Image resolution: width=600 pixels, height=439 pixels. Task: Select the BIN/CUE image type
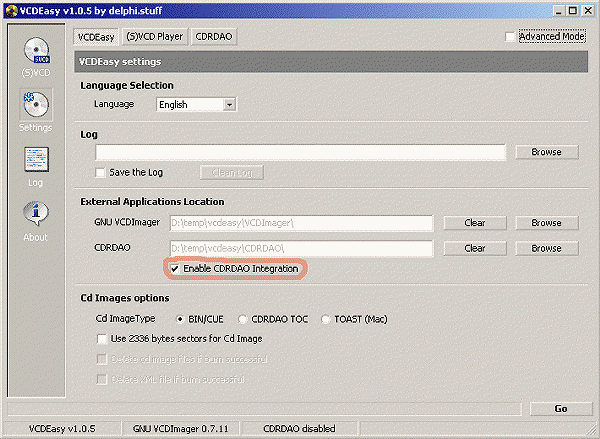180,319
